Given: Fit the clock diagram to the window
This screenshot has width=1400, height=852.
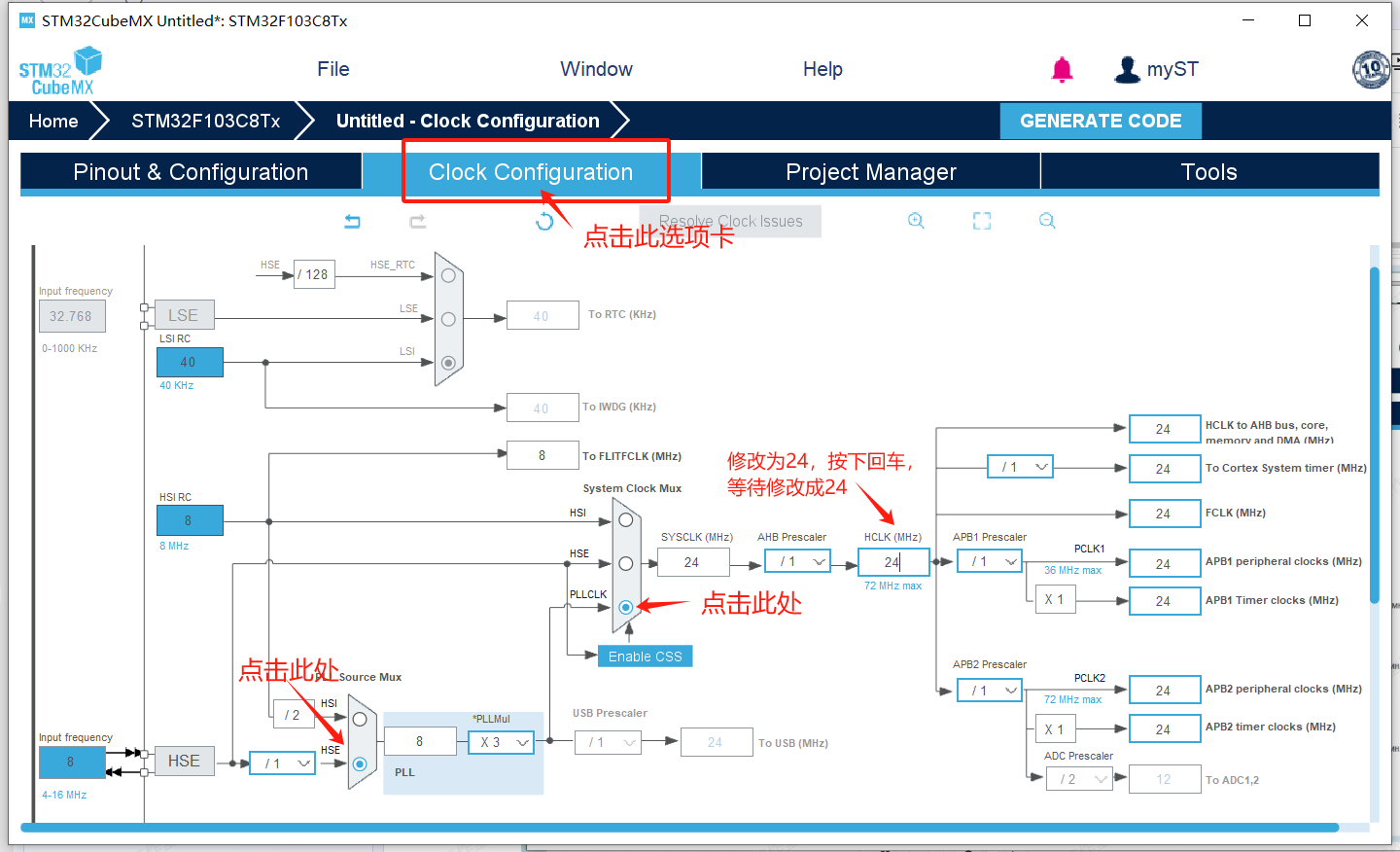Looking at the screenshot, I should (982, 221).
